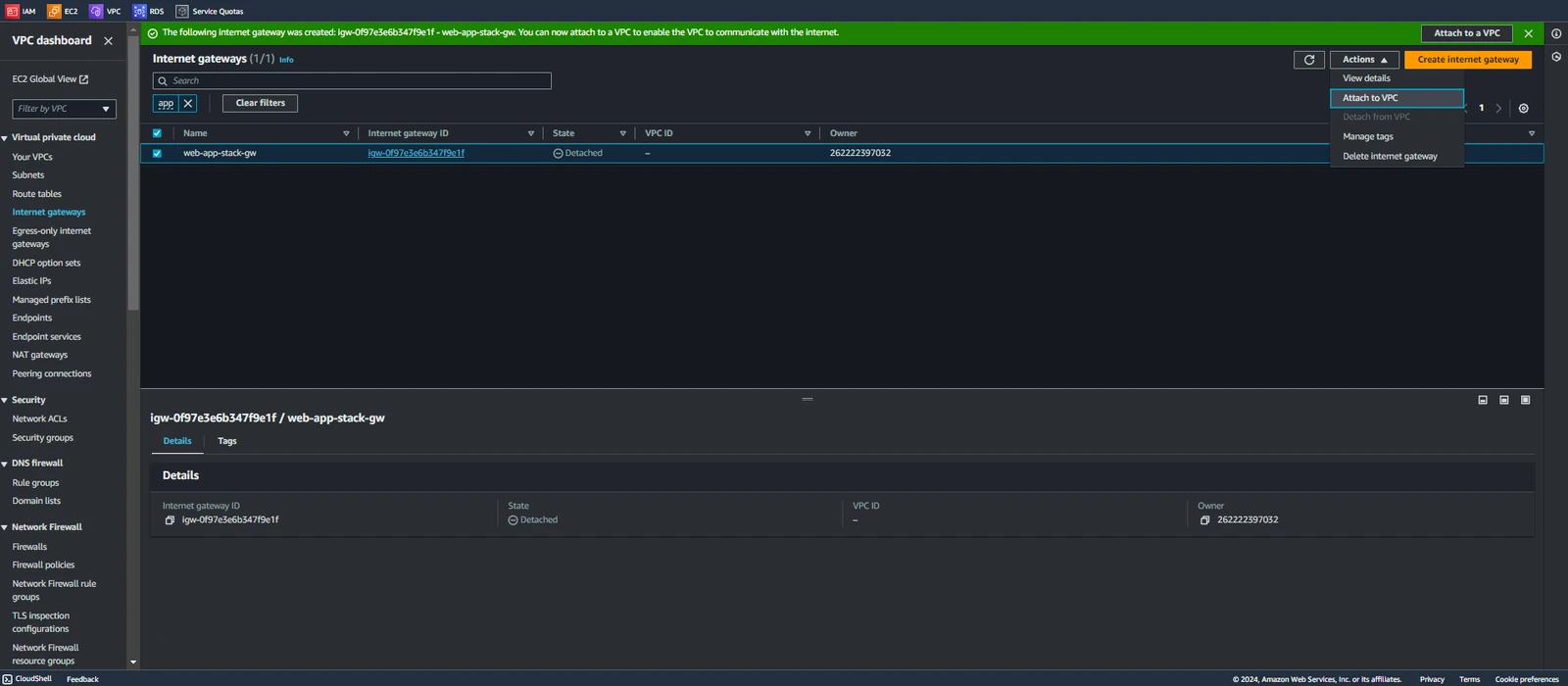1568x686 pixels.
Task: Toggle the Actions dropdown menu
Action: pos(1364,60)
